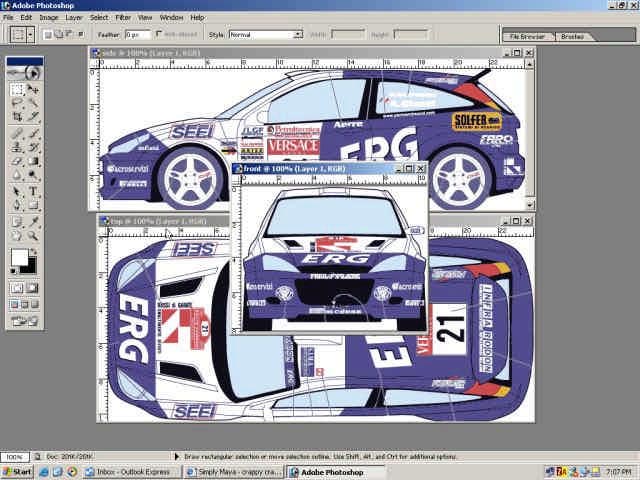This screenshot has height=480, width=640.
Task: Activate the Type tool
Action: [34, 190]
